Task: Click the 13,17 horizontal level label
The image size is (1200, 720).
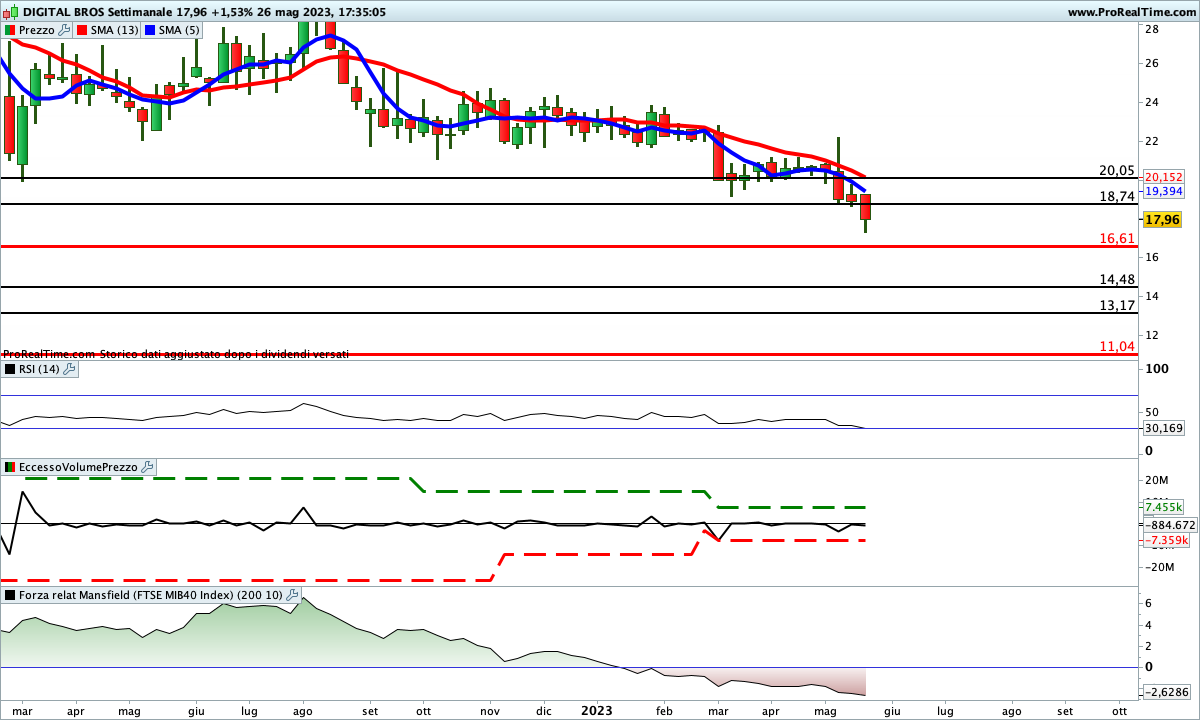Action: point(1117,305)
